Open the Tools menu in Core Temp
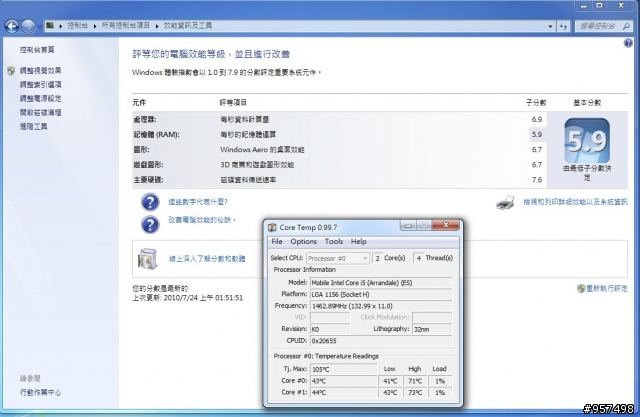The height and width of the screenshot is (417, 640). coord(334,242)
